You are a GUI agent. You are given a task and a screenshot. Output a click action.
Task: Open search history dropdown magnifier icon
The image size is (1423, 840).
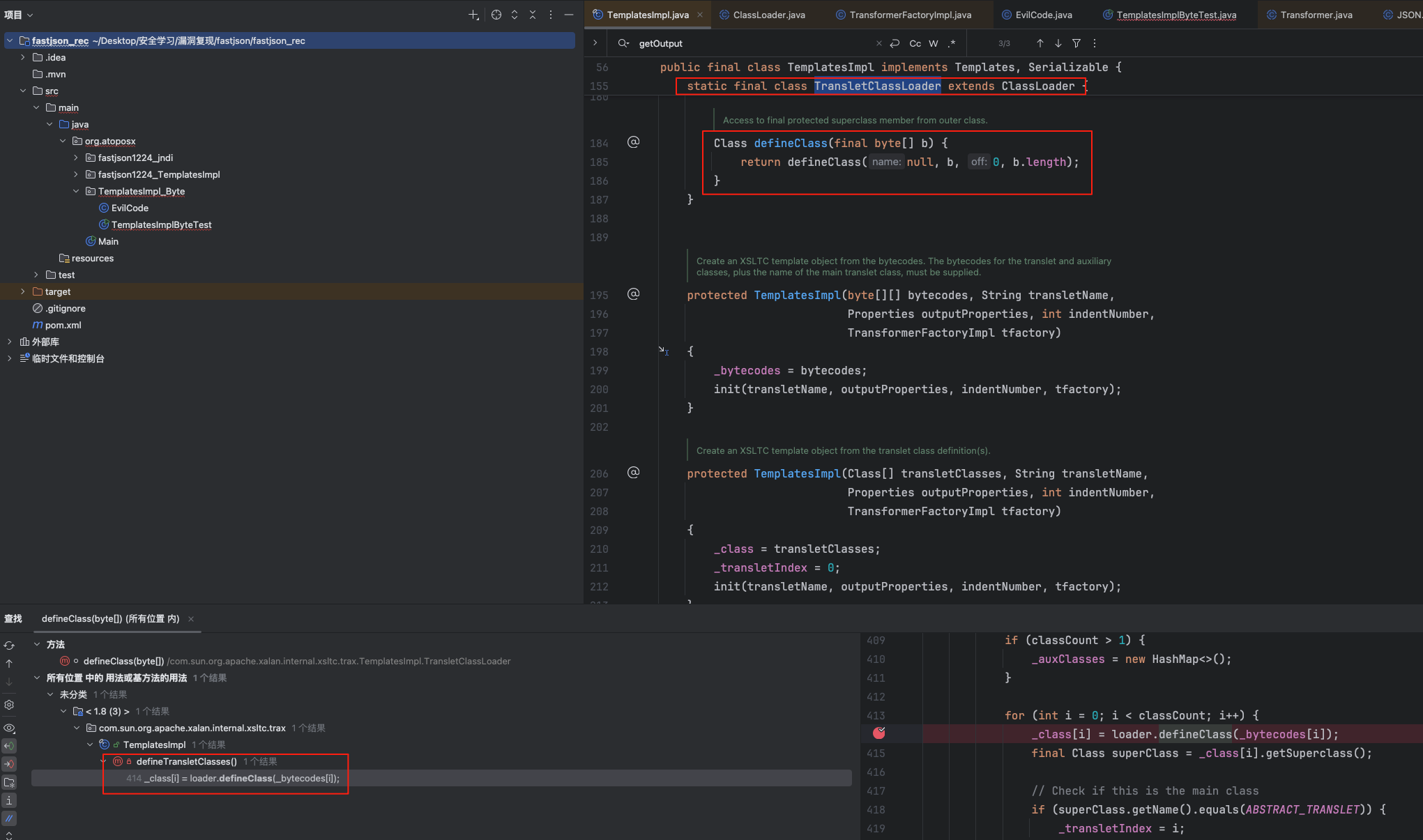click(x=623, y=43)
